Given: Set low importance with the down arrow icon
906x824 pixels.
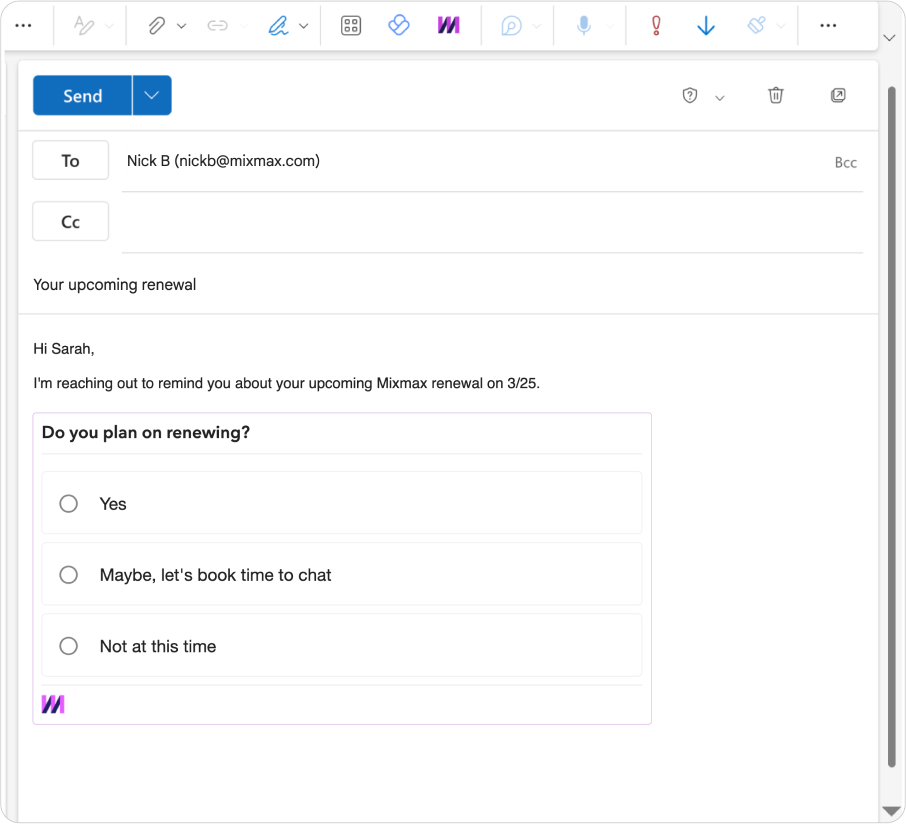Looking at the screenshot, I should point(706,25).
